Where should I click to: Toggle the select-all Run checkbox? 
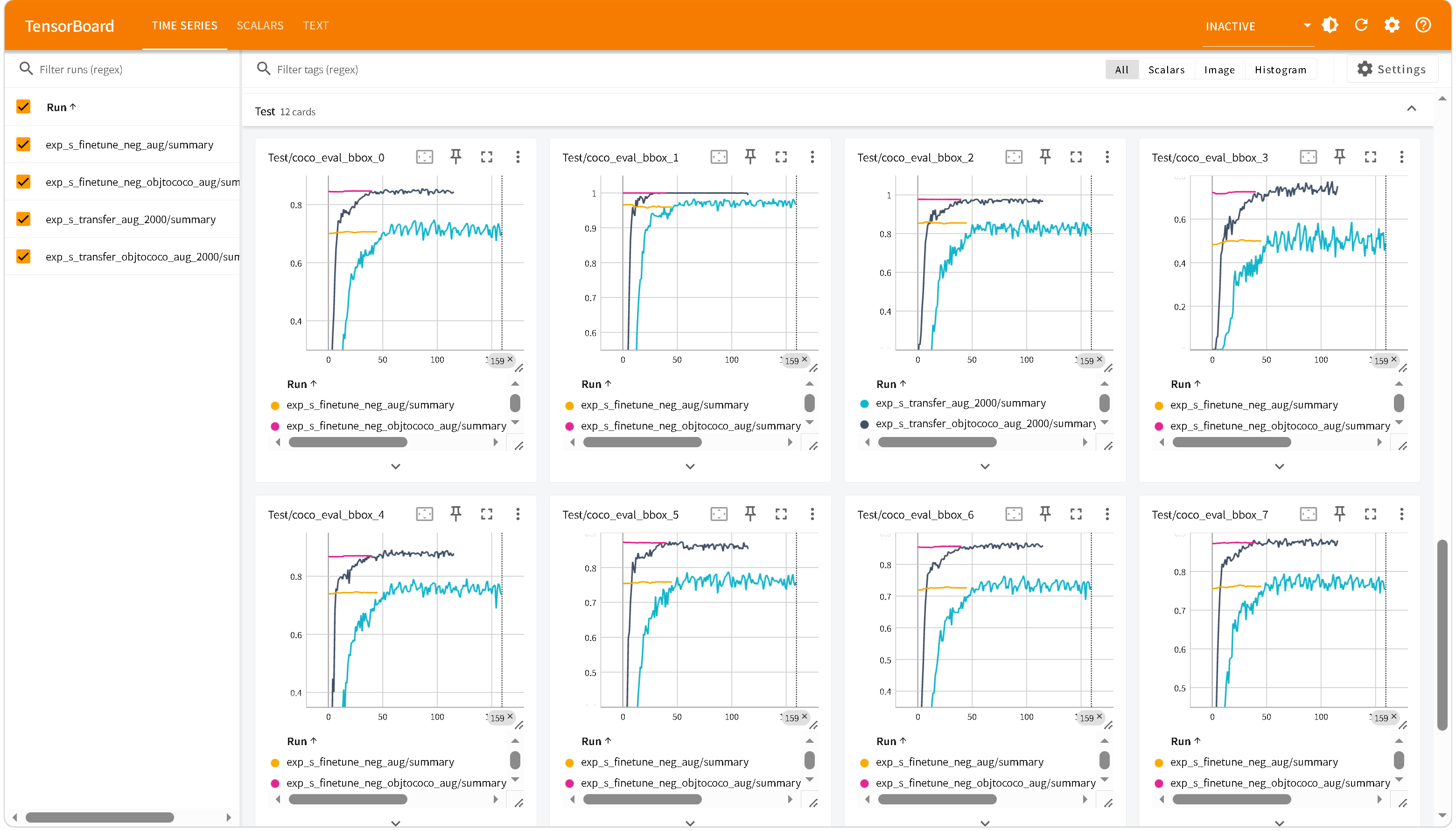coord(23,107)
